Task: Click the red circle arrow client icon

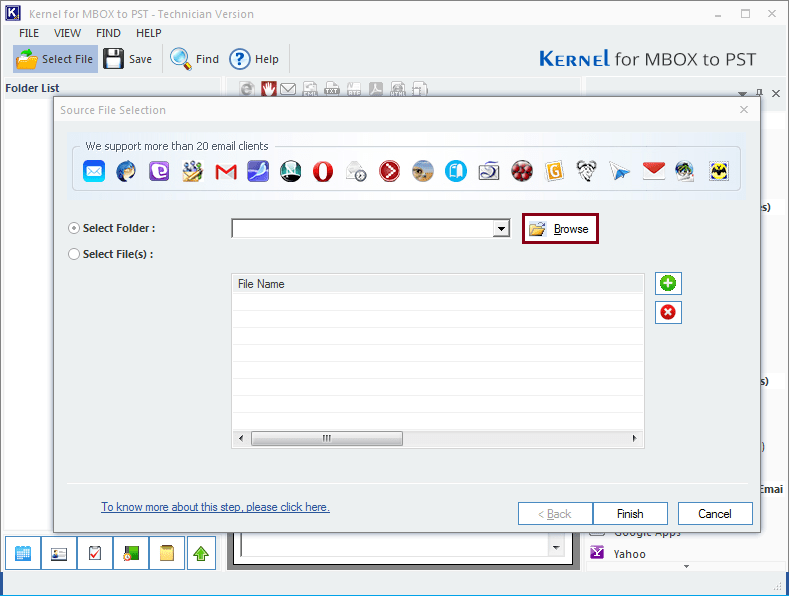Action: pos(389,172)
